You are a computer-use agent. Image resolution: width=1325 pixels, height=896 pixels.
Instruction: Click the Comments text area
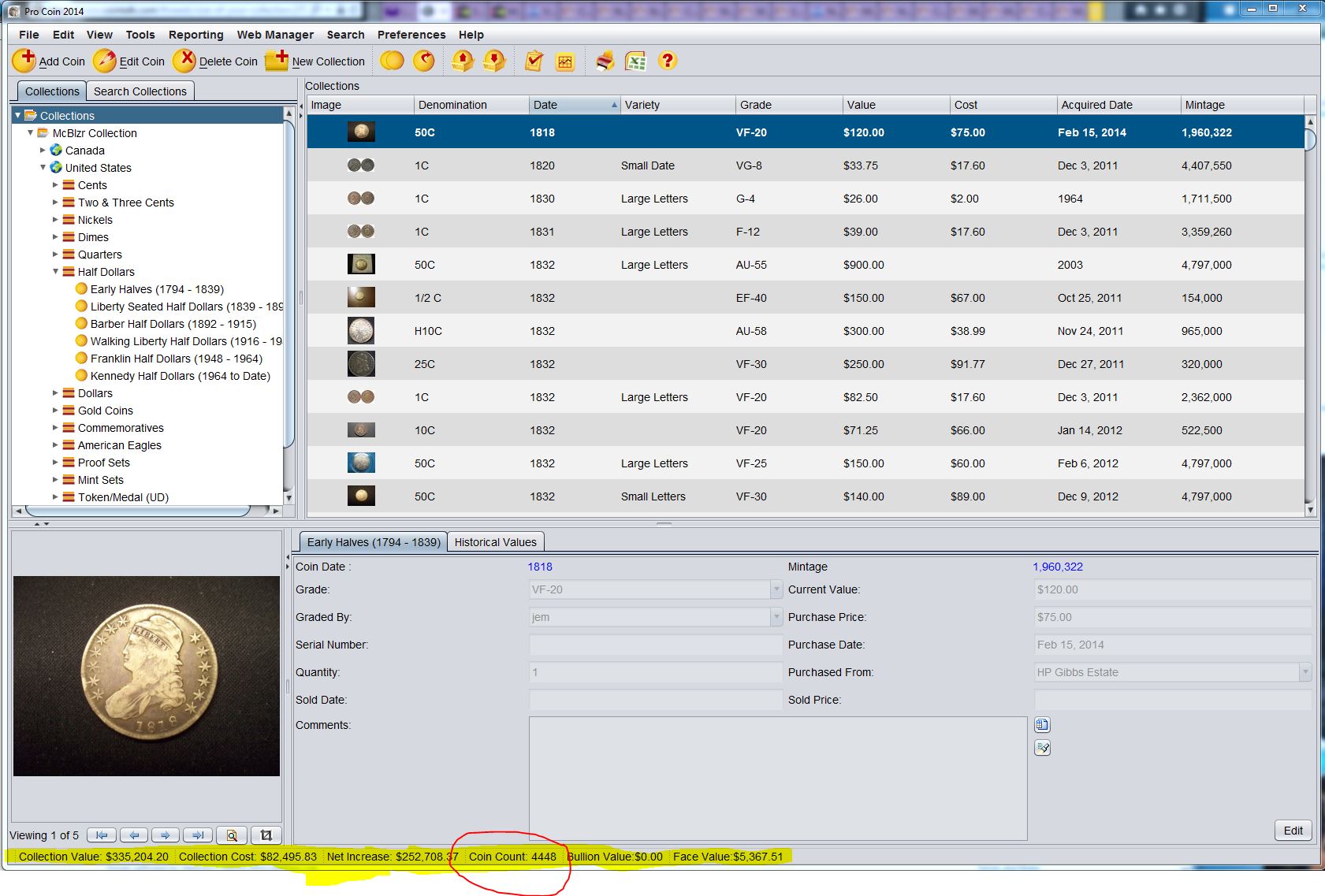(778, 778)
